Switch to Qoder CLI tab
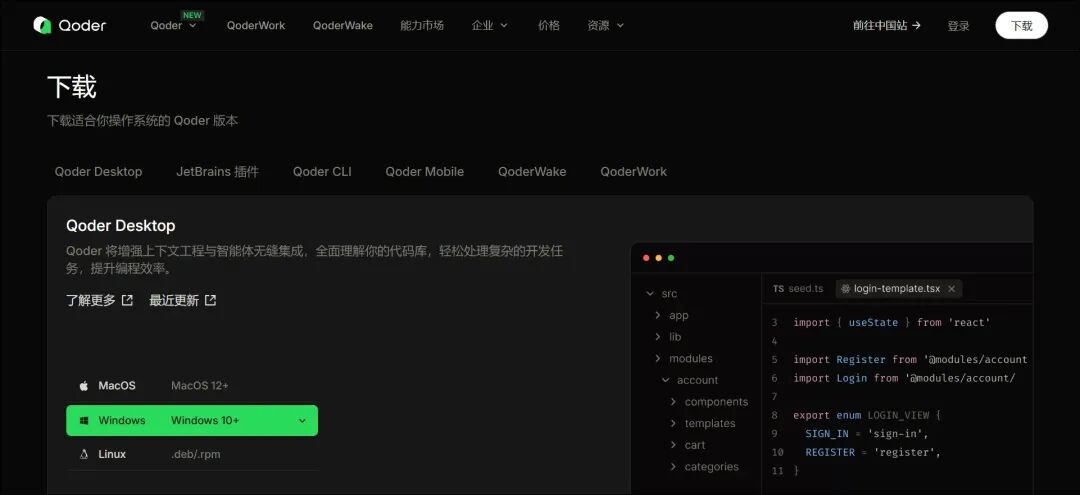The width and height of the screenshot is (1080, 495). click(322, 171)
